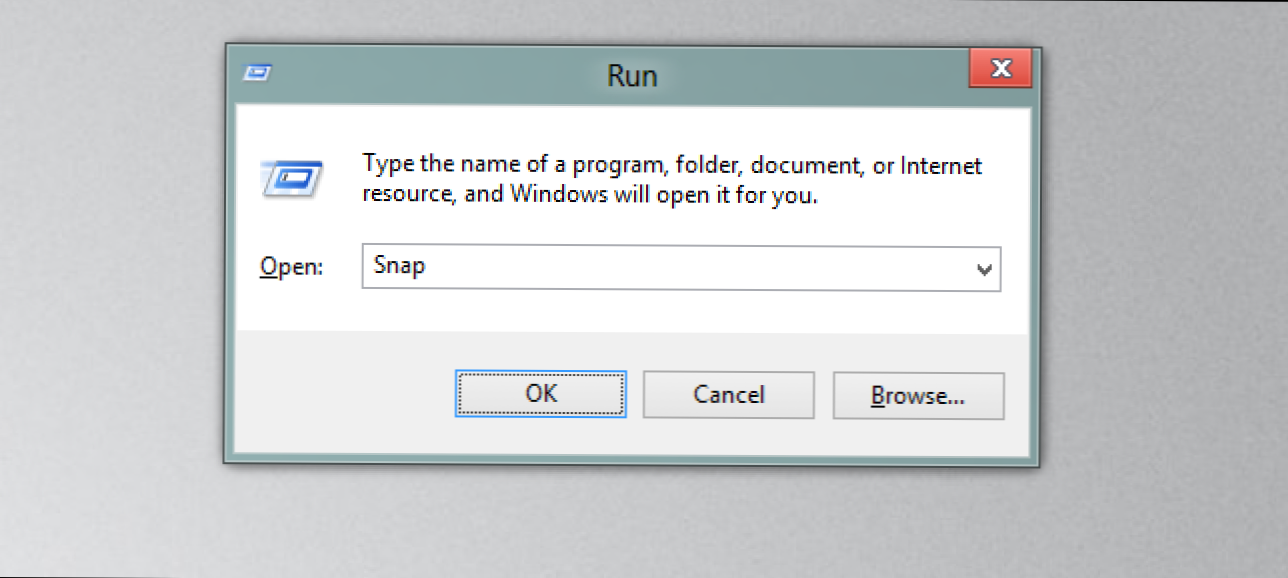
Task: Dismiss dialog using Cancel button
Action: coord(728,395)
